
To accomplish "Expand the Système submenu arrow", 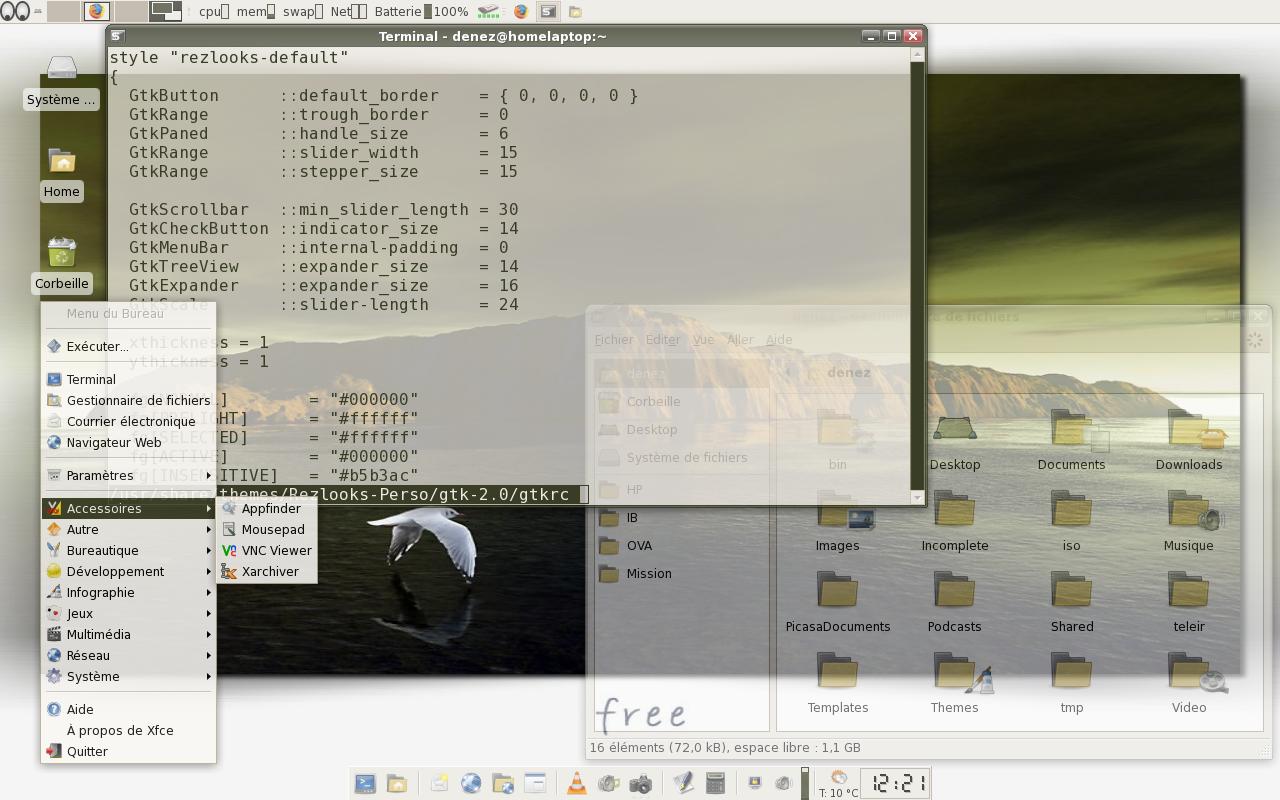I will click(209, 676).
